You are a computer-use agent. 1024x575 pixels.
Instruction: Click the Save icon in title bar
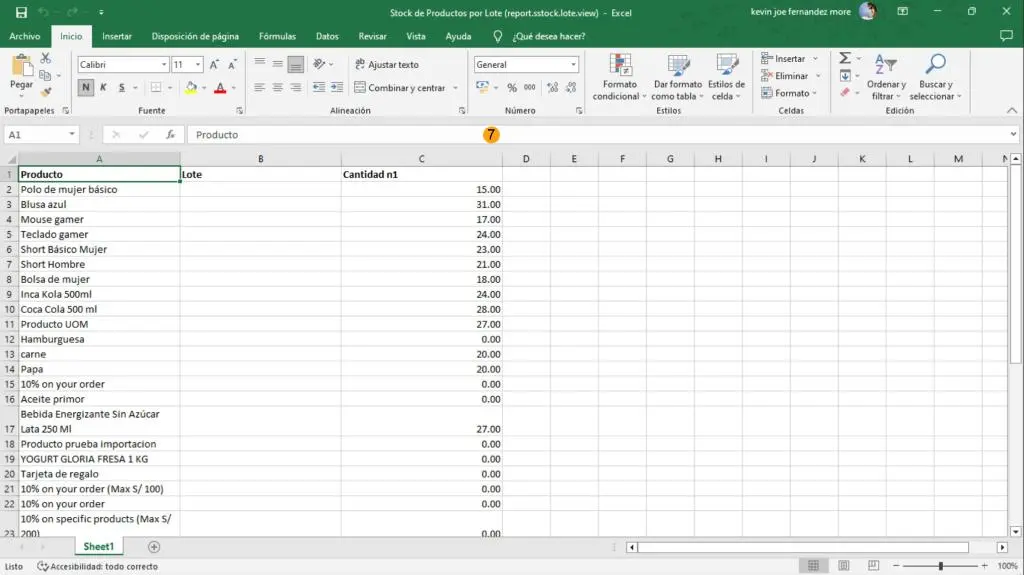(21, 12)
